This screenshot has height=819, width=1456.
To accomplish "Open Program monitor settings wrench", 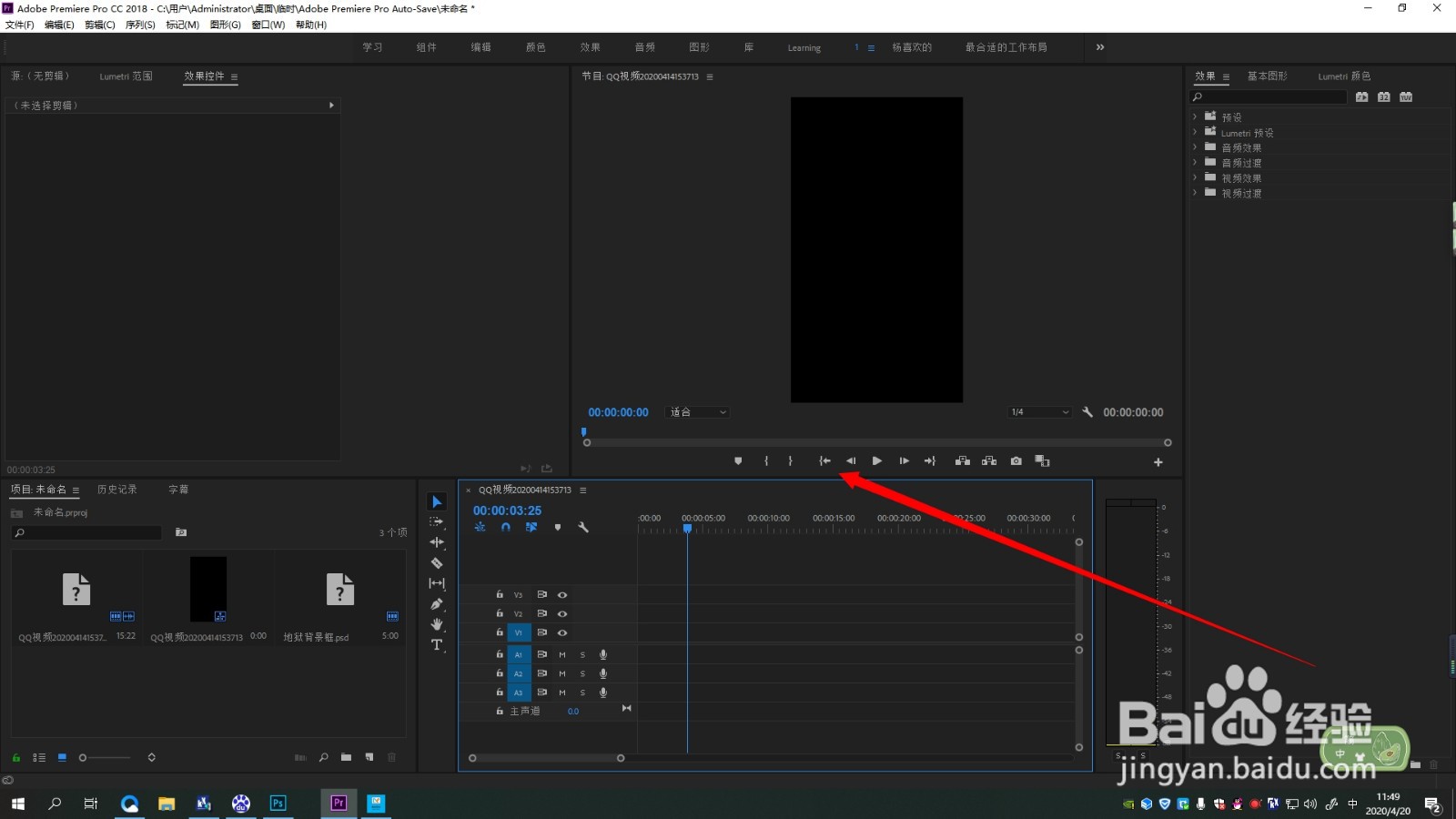I will pos(1087,412).
